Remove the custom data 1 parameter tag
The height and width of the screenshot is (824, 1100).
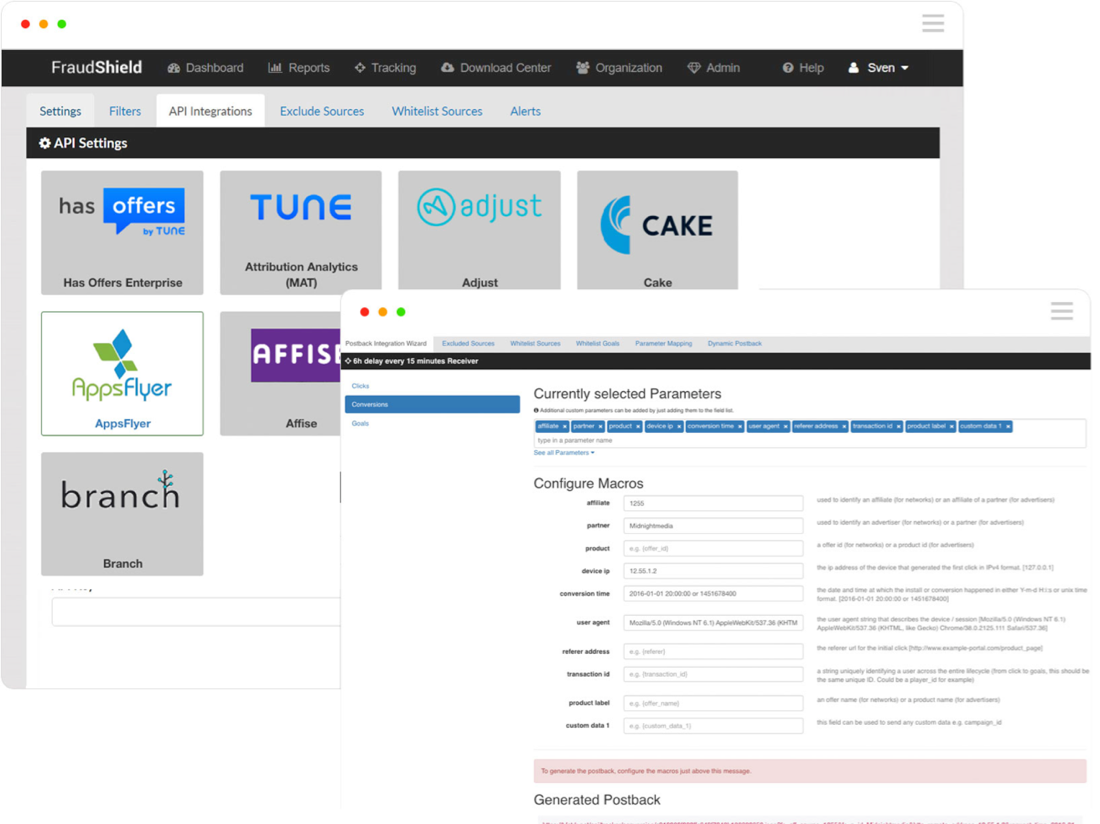1008,426
